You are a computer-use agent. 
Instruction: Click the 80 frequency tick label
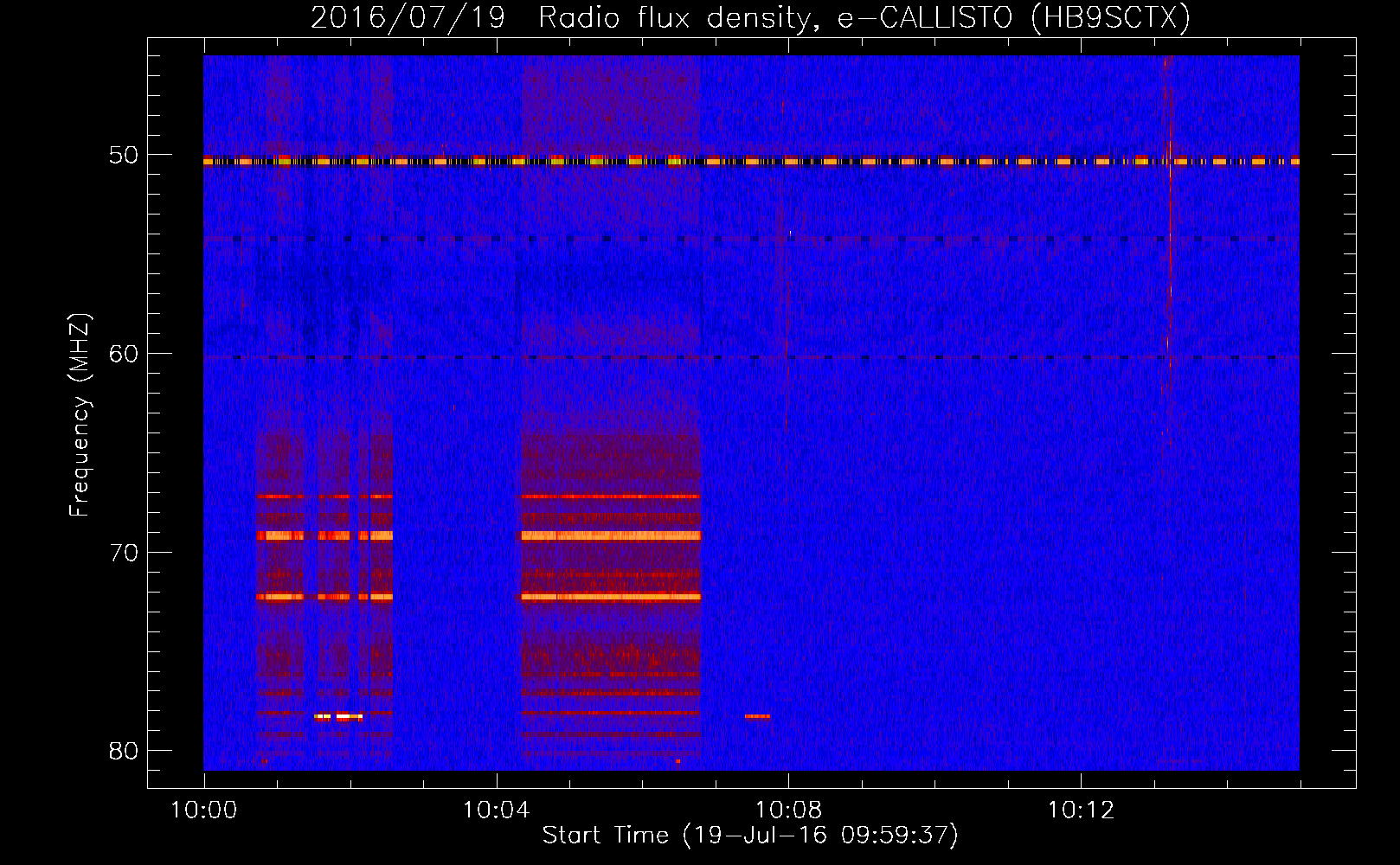point(124,751)
